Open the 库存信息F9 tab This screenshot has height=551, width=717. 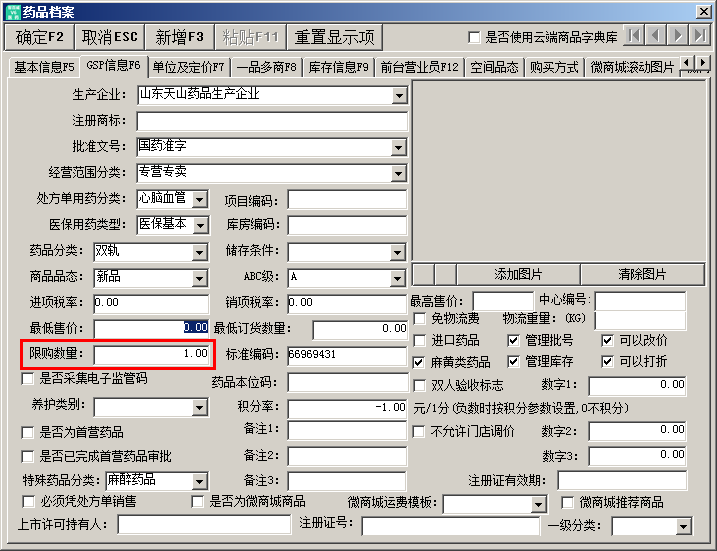point(339,67)
